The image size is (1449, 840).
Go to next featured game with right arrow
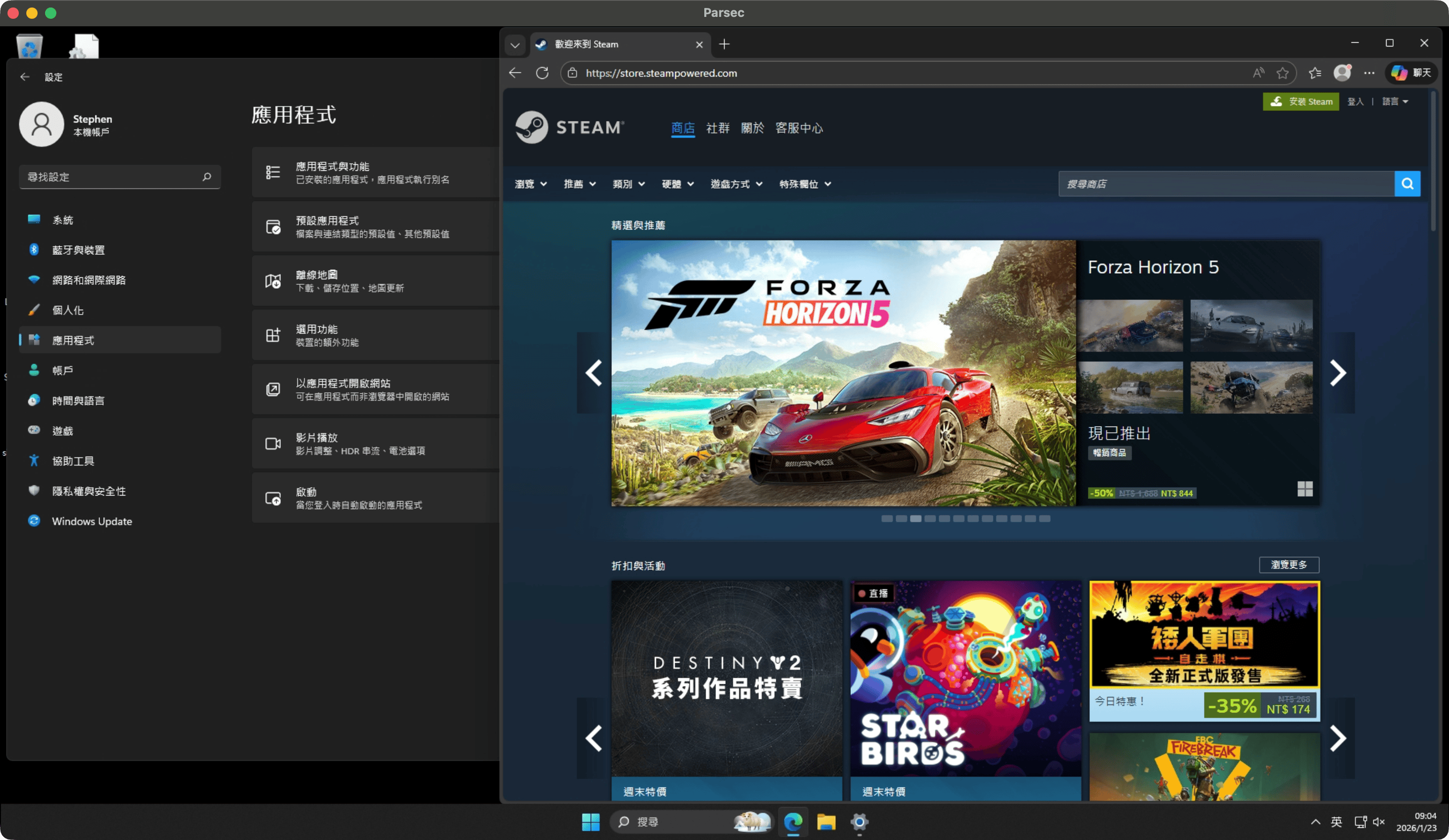tap(1337, 373)
